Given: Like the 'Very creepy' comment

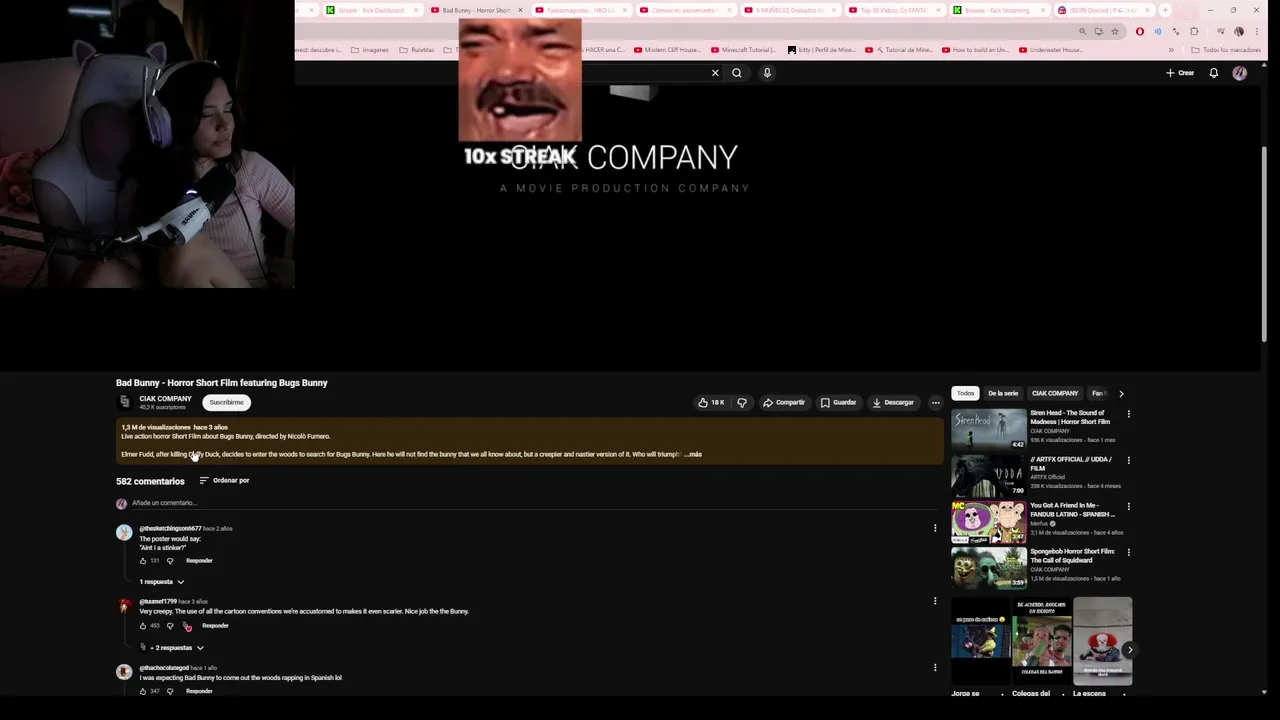Looking at the screenshot, I should (143, 626).
